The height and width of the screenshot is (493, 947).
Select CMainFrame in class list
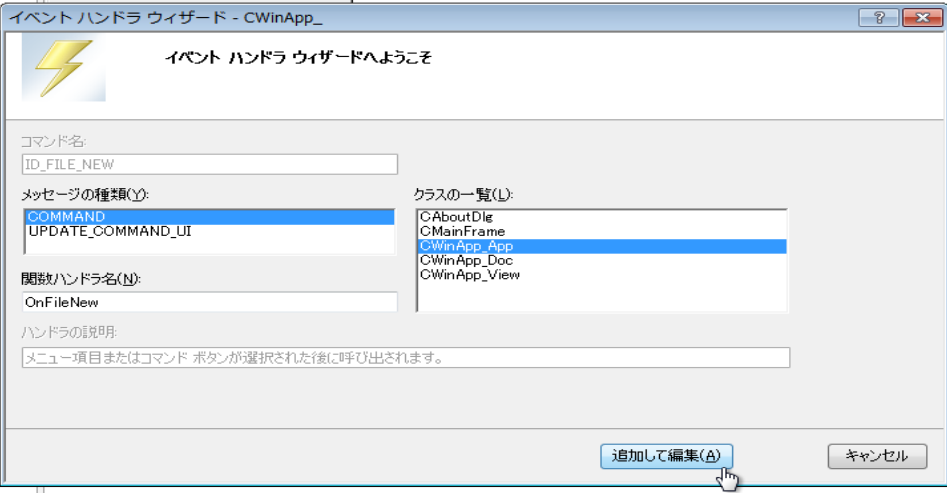[x=602, y=231]
